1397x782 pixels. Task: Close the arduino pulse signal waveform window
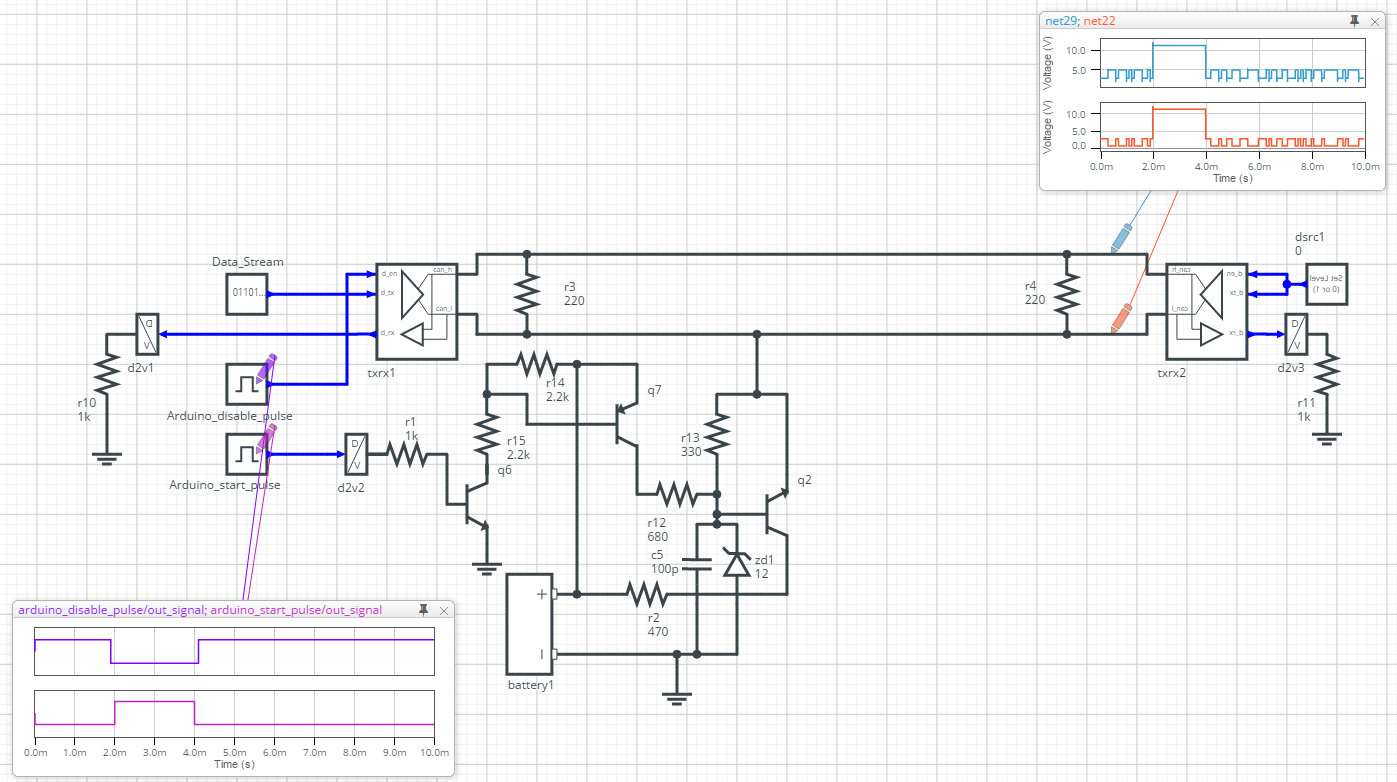click(x=444, y=610)
